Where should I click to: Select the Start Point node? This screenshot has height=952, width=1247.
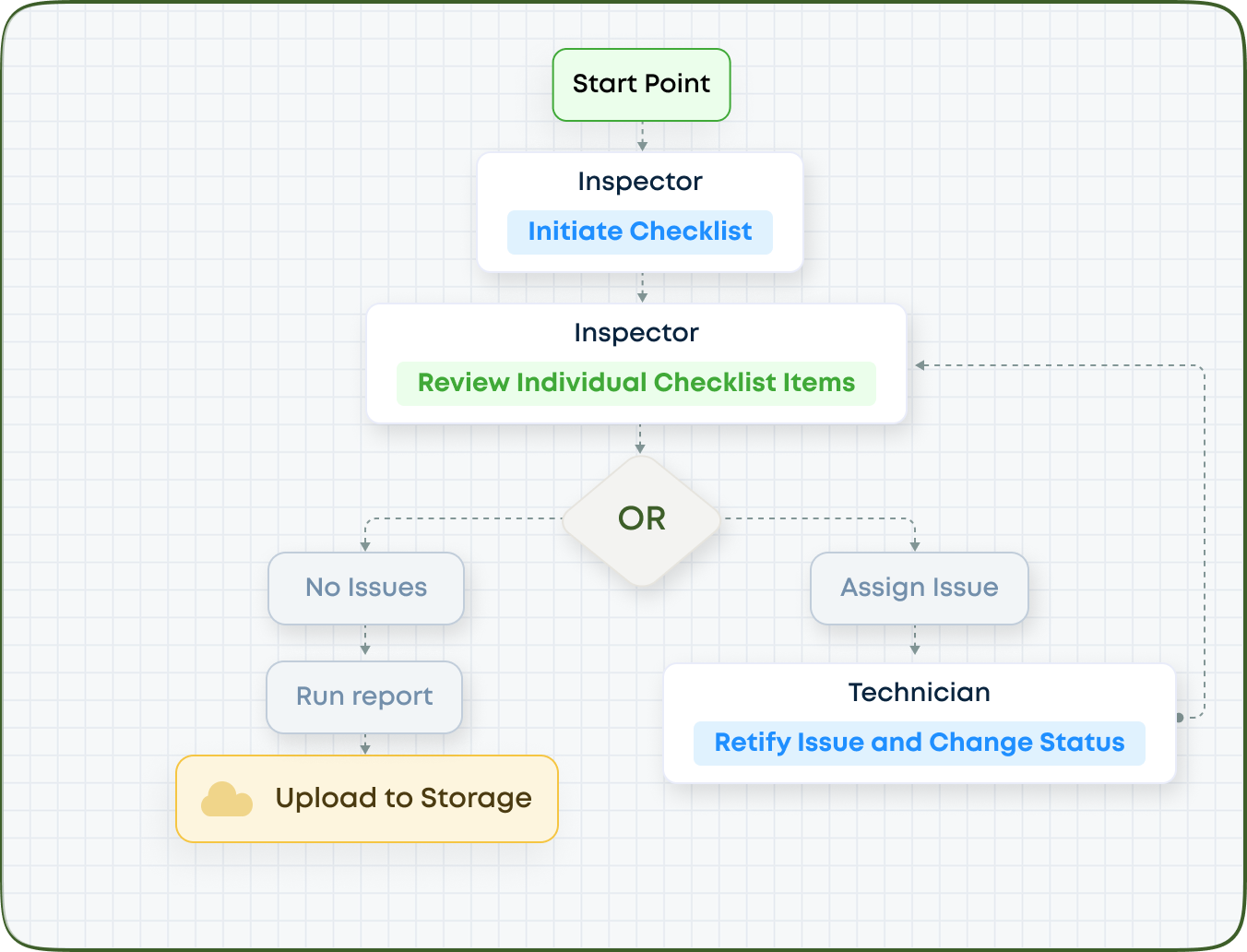pos(642,85)
